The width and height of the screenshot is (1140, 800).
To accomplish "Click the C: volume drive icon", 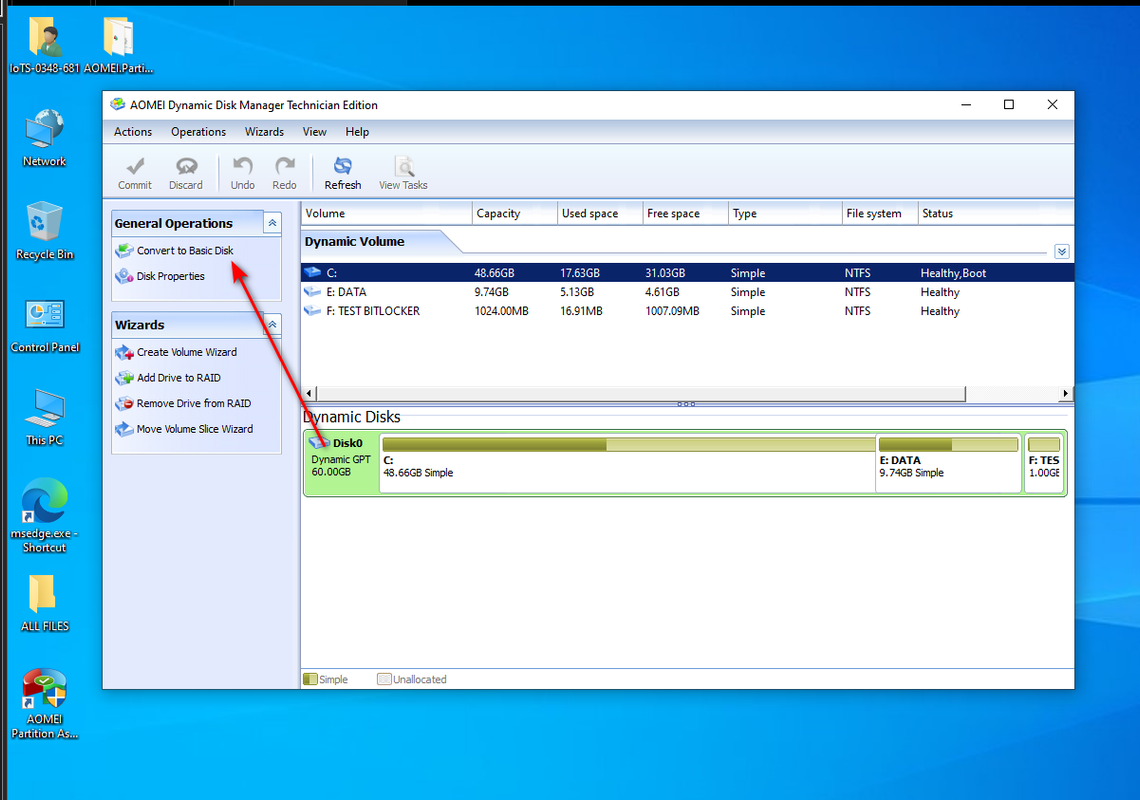I will pyautogui.click(x=313, y=273).
